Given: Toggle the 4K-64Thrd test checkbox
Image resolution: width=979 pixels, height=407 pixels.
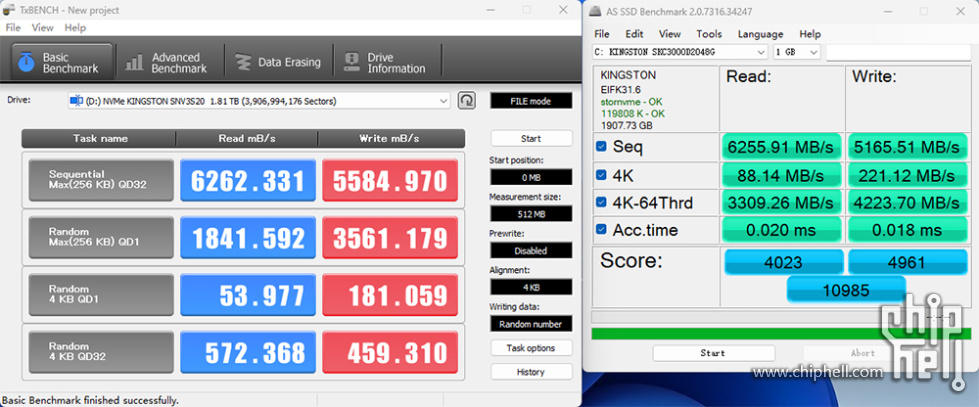Looking at the screenshot, I should click(601, 202).
